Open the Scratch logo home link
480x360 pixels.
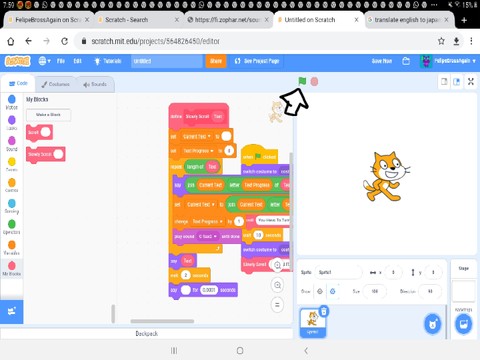tap(17, 61)
